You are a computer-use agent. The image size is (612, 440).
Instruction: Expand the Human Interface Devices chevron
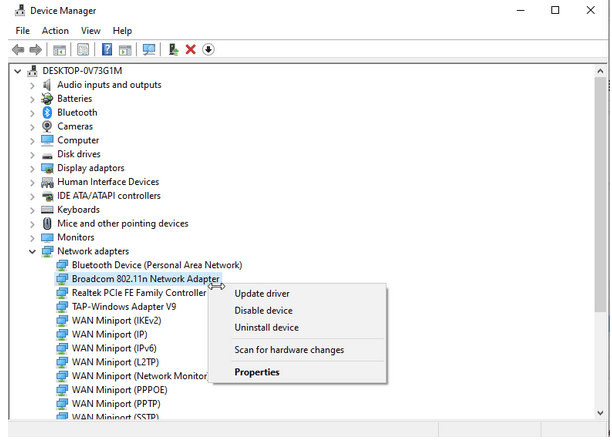click(x=32, y=182)
